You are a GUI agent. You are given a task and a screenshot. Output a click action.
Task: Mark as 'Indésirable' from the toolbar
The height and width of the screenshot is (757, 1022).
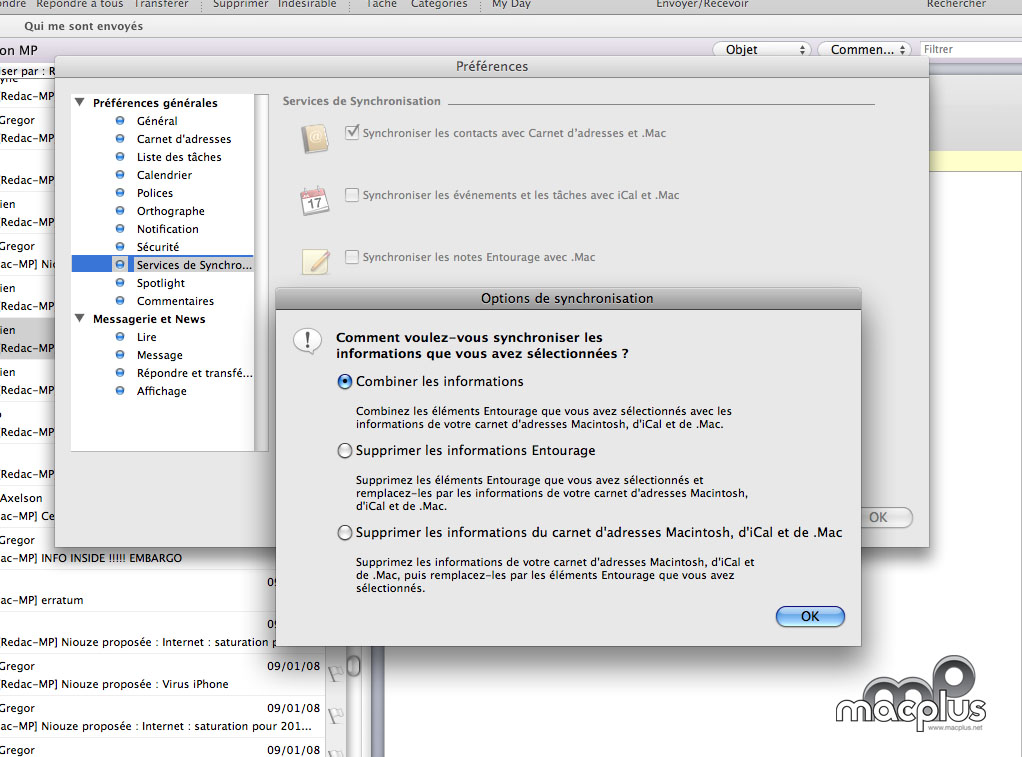(x=307, y=4)
